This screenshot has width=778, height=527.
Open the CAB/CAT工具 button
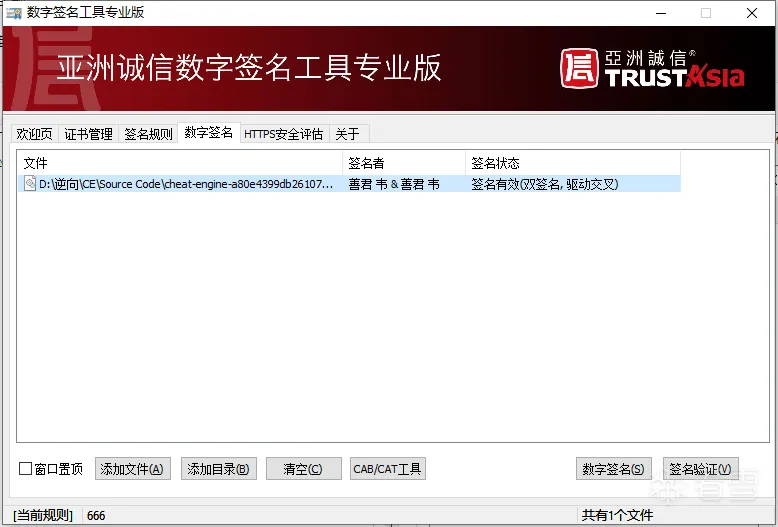(388, 468)
